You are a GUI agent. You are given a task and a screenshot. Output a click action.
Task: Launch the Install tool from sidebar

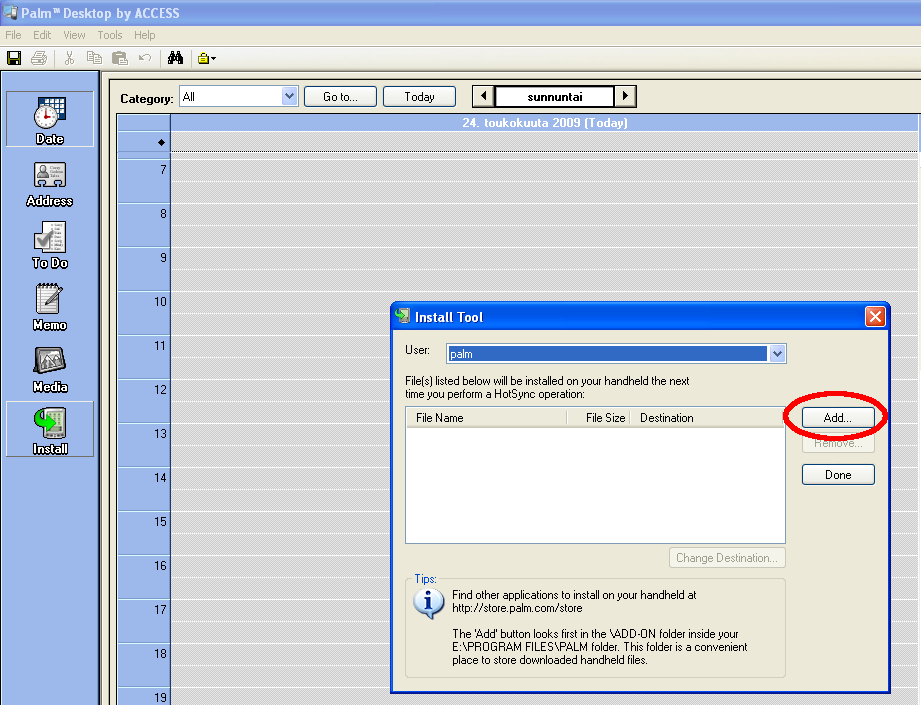coord(50,429)
